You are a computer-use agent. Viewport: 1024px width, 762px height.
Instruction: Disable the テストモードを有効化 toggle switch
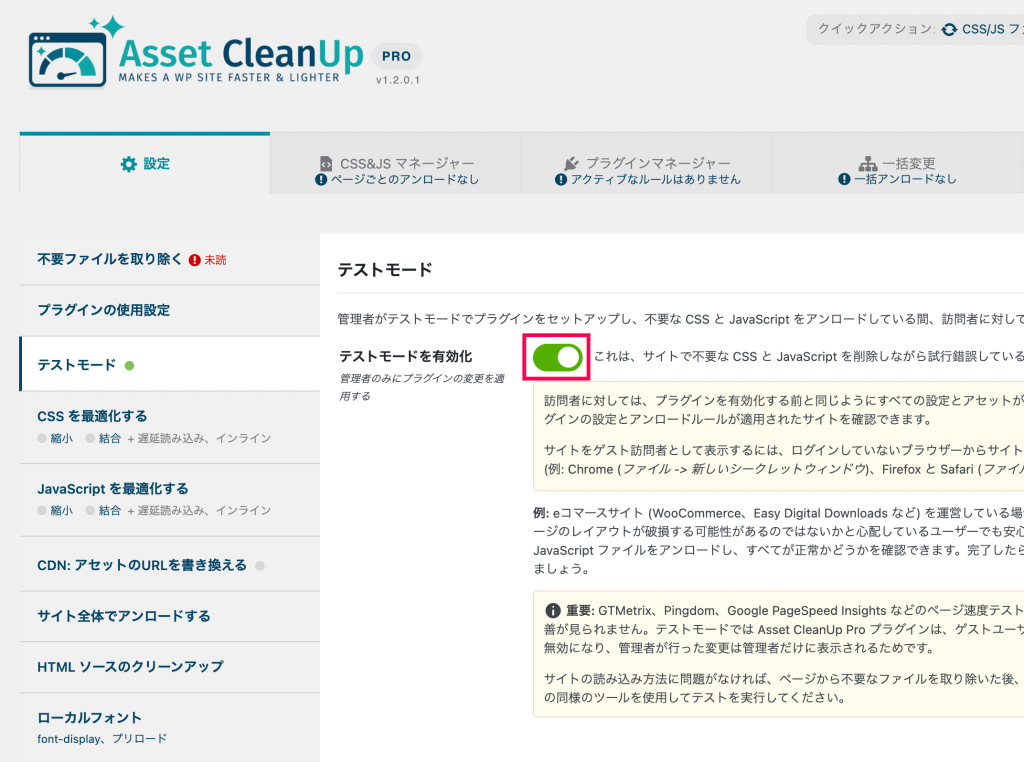pos(557,357)
